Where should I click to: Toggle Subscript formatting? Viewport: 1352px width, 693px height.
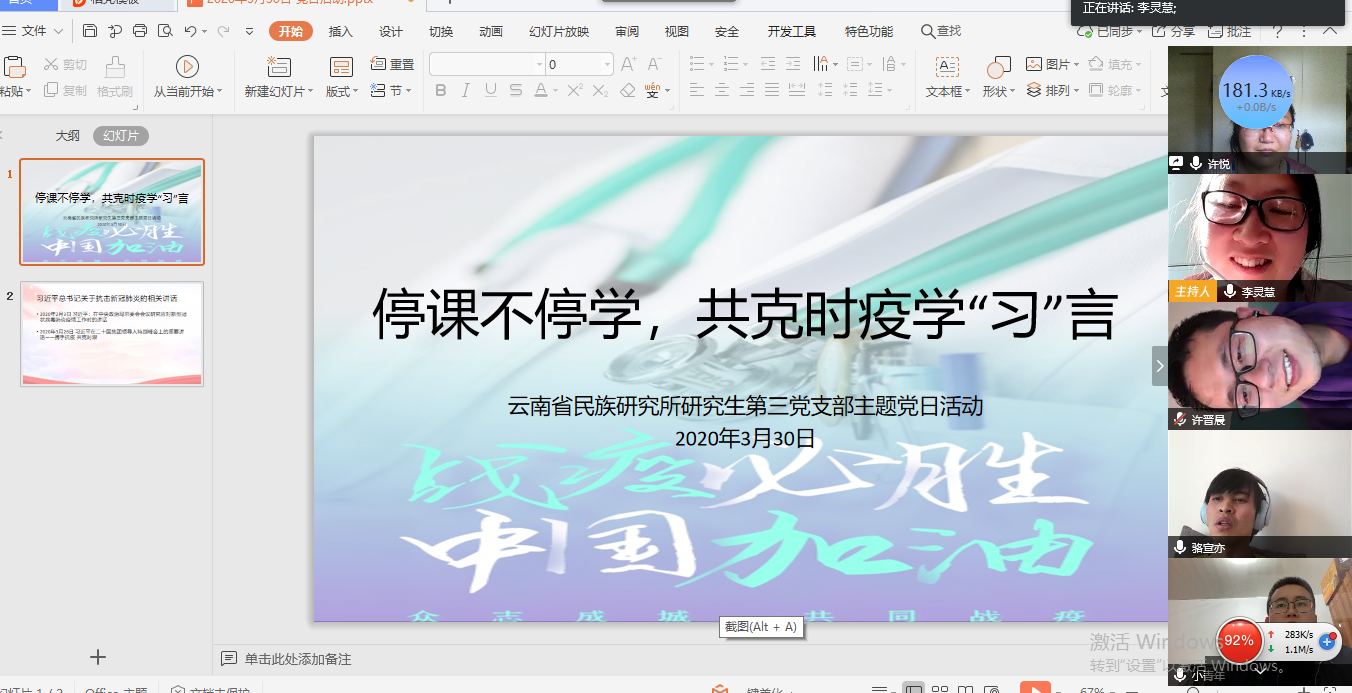600,91
